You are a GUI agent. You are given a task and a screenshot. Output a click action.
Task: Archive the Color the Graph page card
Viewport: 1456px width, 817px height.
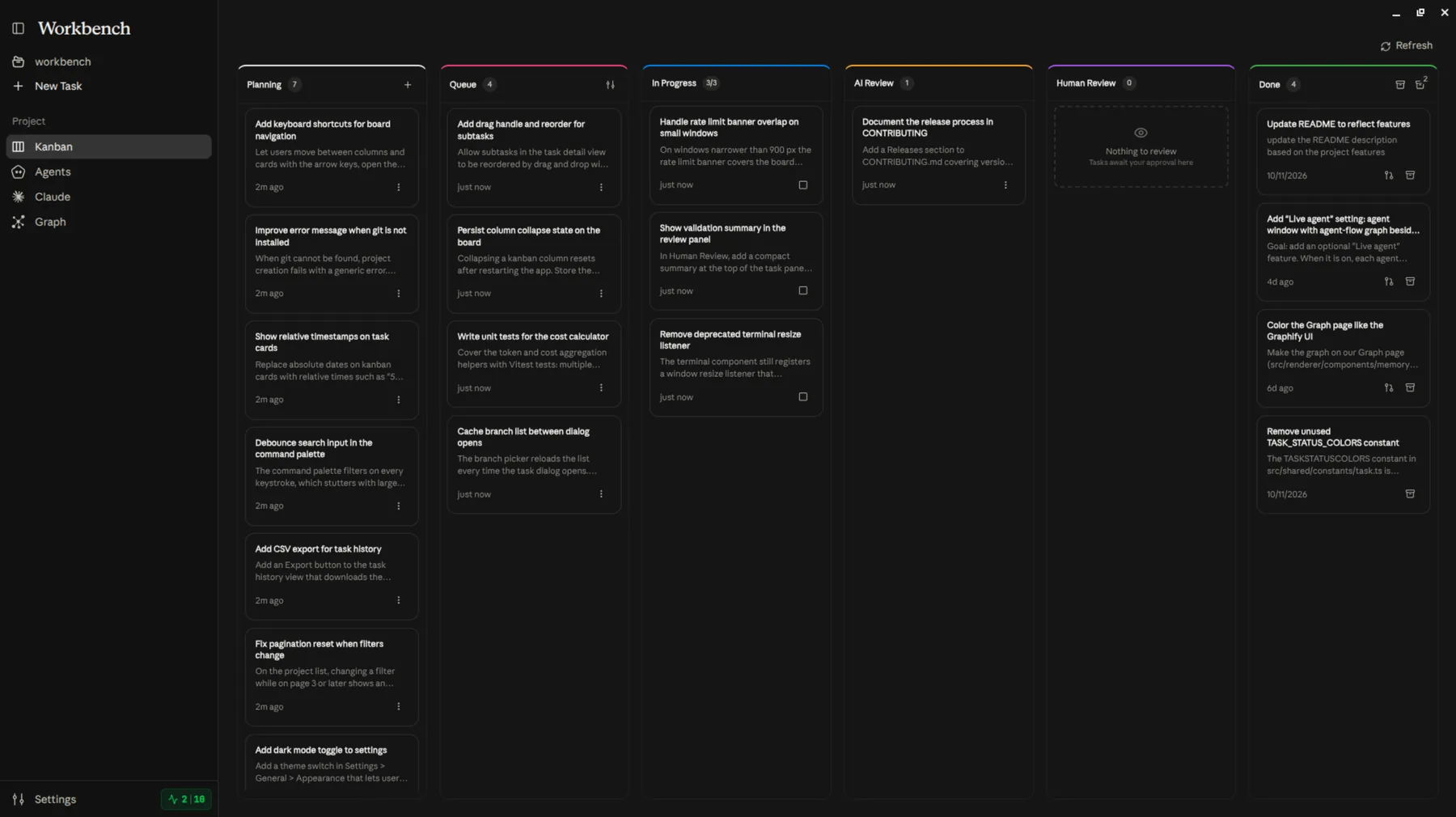[x=1410, y=388]
